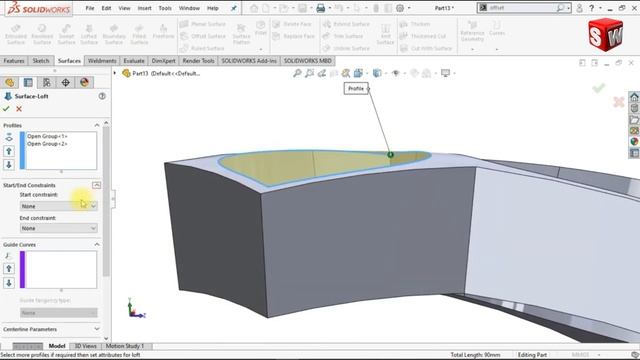Image resolution: width=640 pixels, height=360 pixels.
Task: Click the Profile callout label in viewport
Action: click(x=356, y=89)
